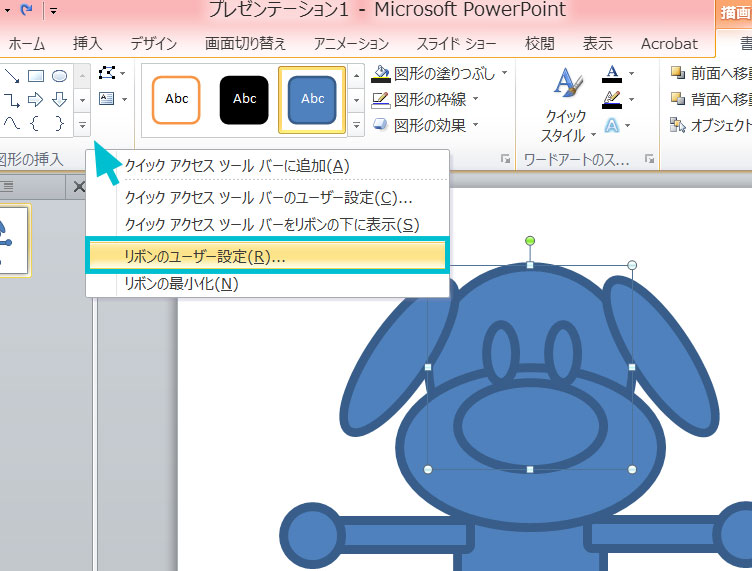Viewport: 752px width, 571px height.
Task: Choose リボンの最小化(N) menu item
Action: (268, 284)
